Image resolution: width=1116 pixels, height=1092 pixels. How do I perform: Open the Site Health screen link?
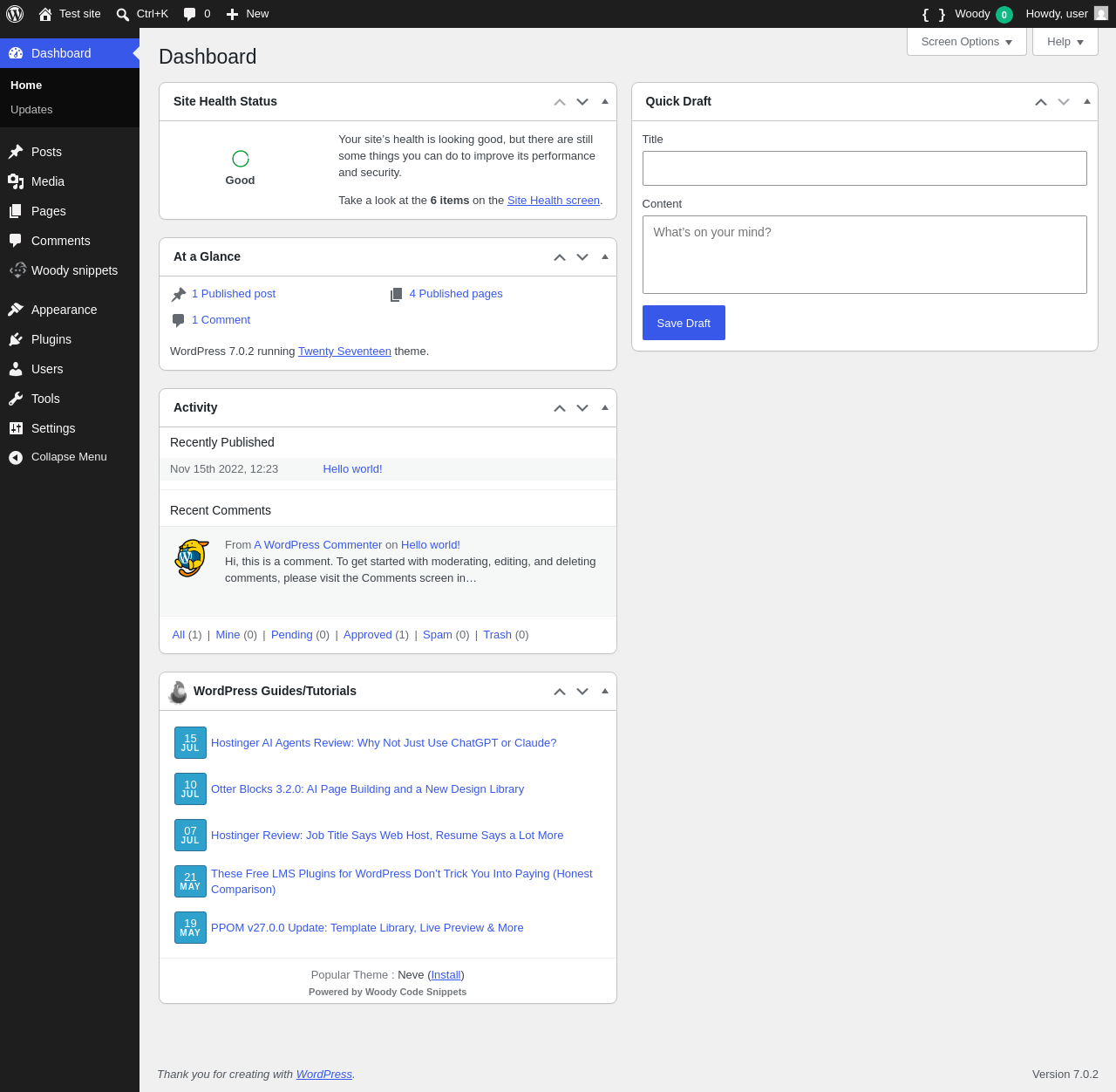pos(554,201)
